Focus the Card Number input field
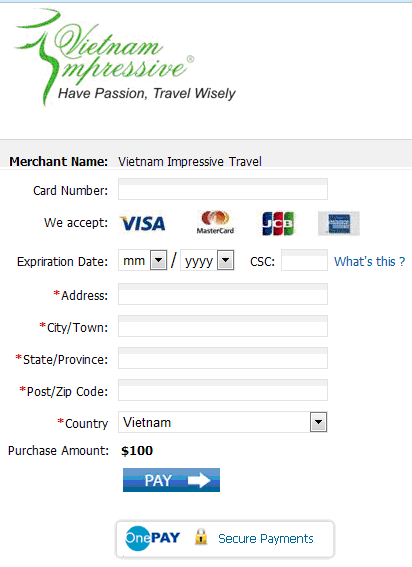 [223, 189]
